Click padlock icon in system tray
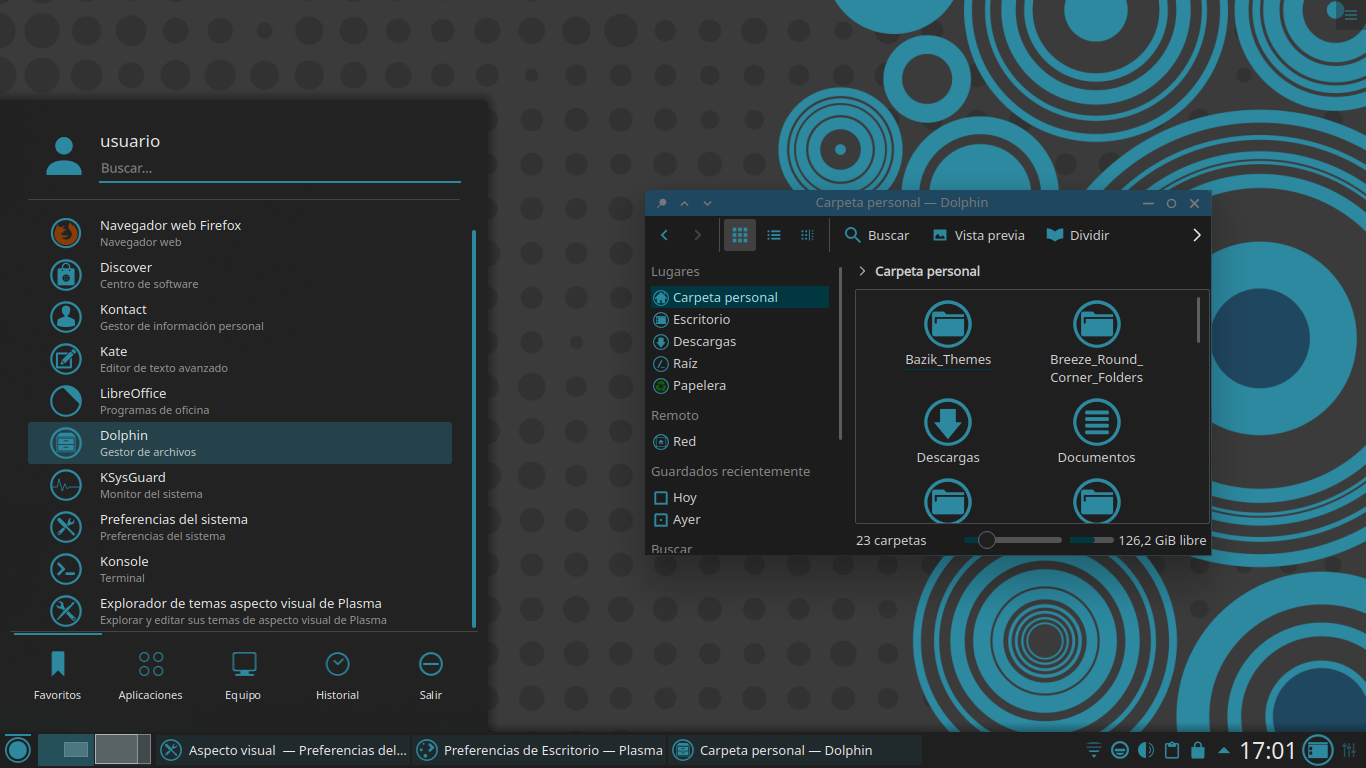The width and height of the screenshot is (1366, 768). tap(1198, 750)
